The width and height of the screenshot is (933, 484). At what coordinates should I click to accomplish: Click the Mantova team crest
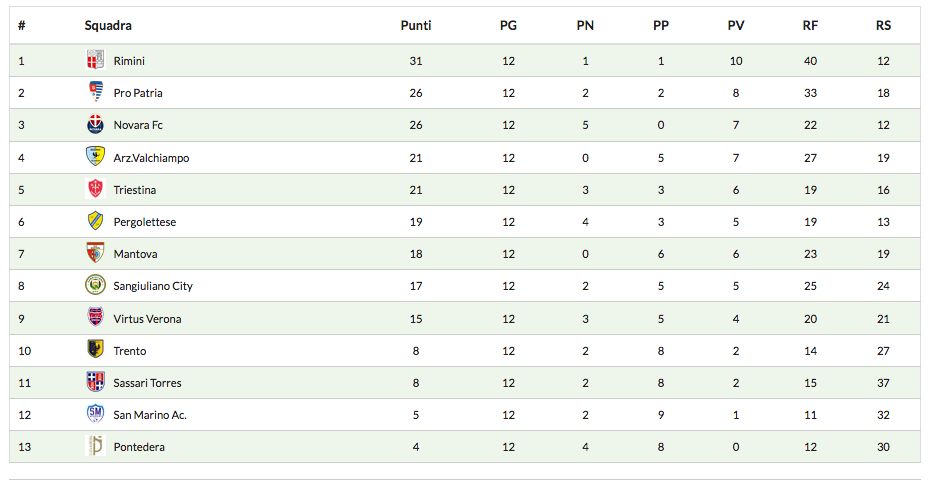click(95, 254)
